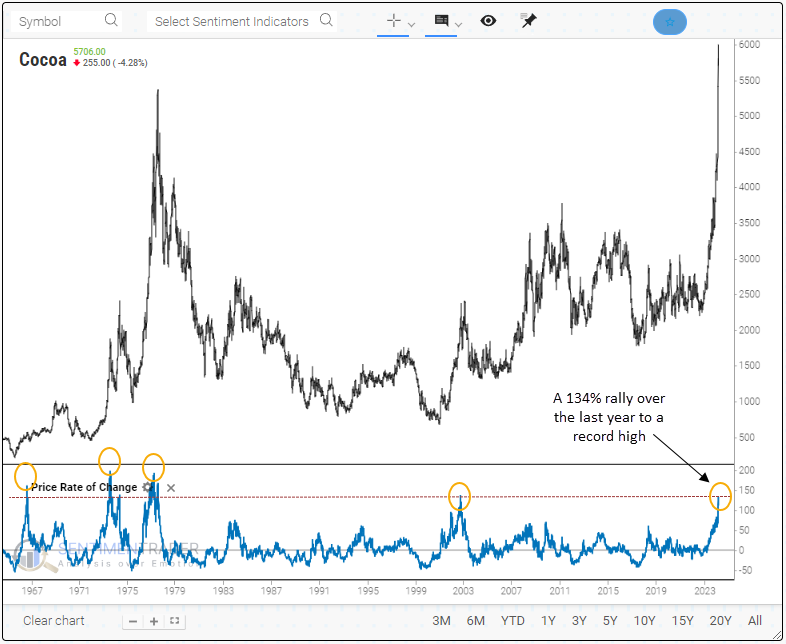Select the 10Y time range
The width and height of the screenshot is (786, 644).
[x=644, y=620]
